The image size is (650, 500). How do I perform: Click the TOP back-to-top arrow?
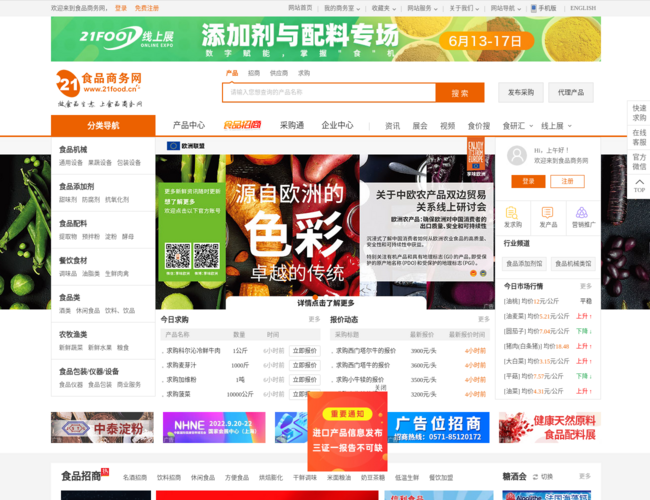639,186
